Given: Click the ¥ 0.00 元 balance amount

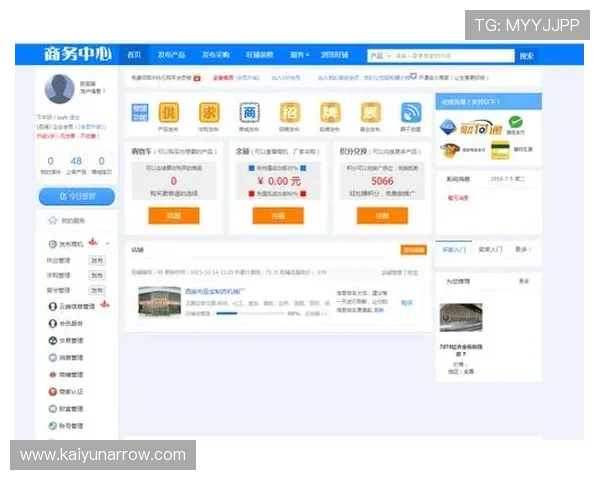Looking at the screenshot, I should [x=279, y=181].
